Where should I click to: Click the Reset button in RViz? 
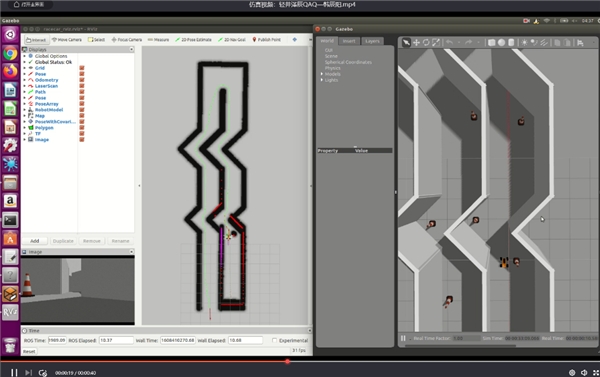click(x=29, y=351)
